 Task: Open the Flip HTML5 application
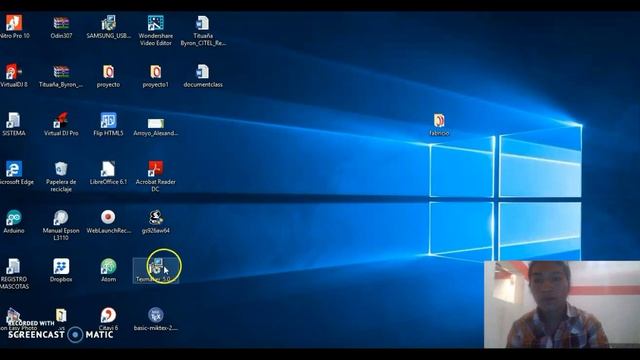click(109, 120)
